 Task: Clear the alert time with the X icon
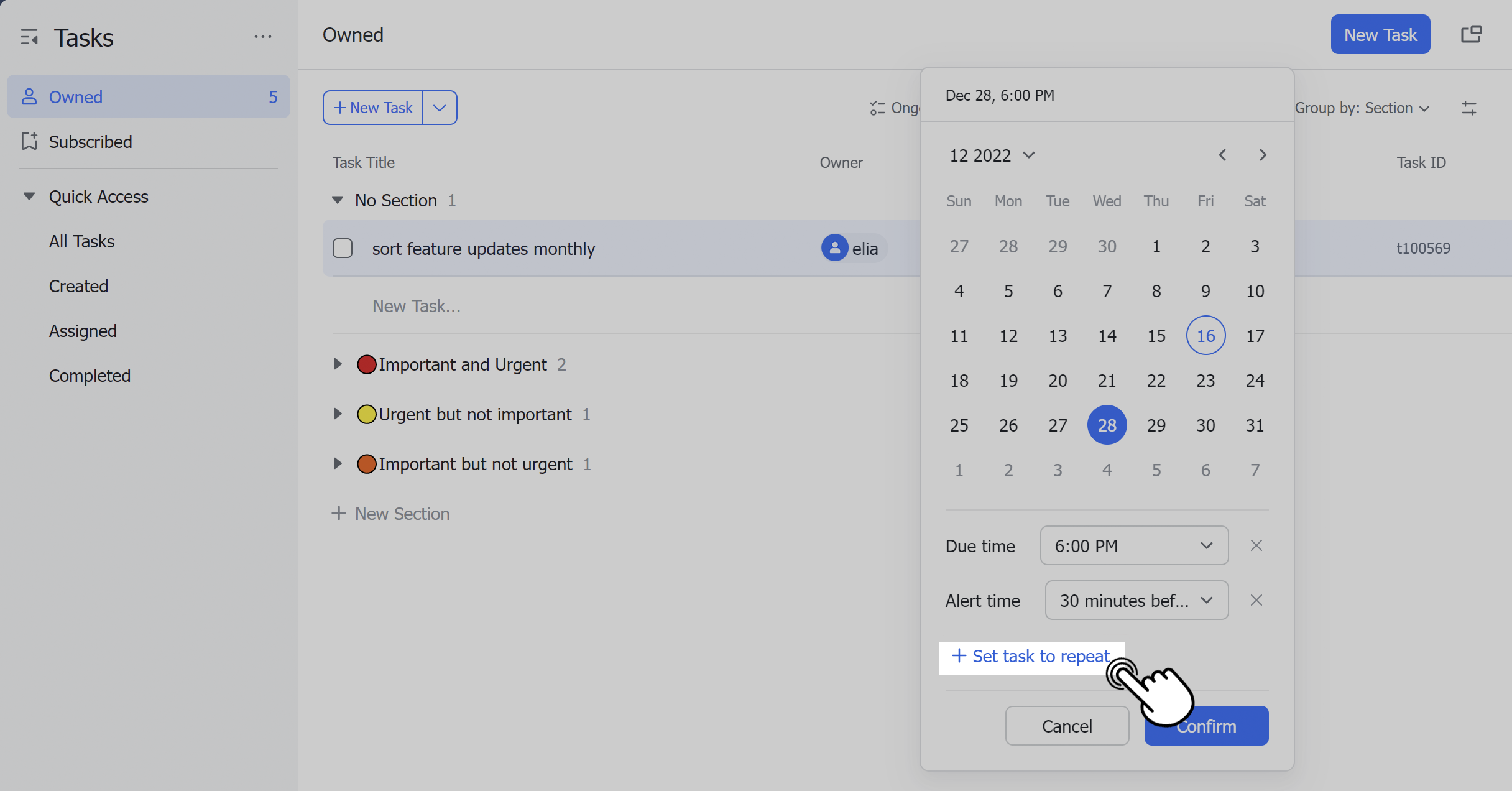(x=1256, y=600)
